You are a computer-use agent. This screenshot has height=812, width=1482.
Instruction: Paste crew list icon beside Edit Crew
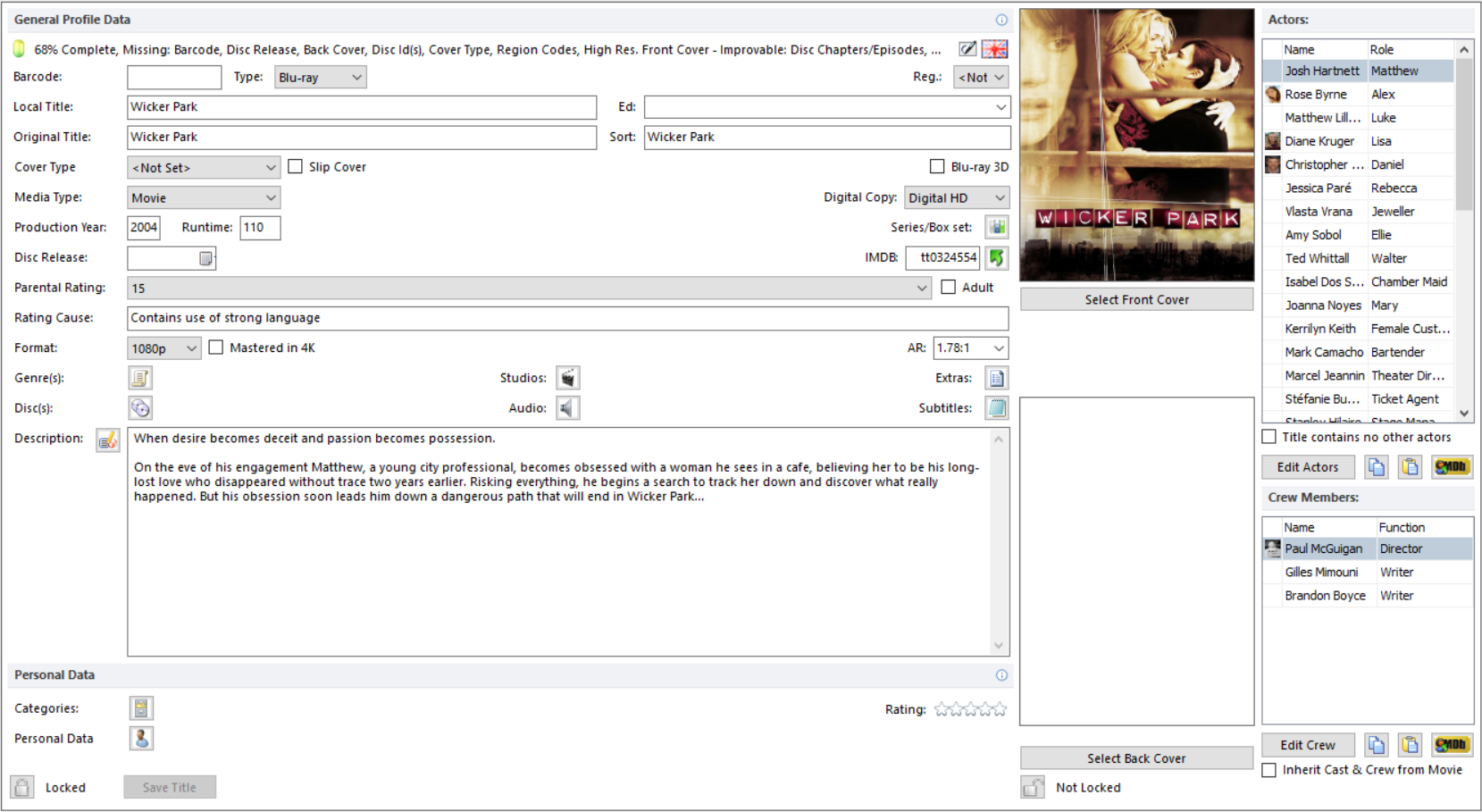[x=1410, y=745]
